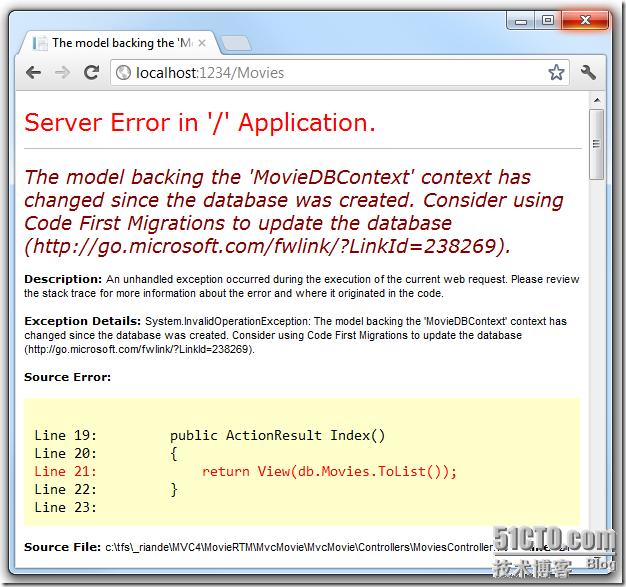Click the globe icon in the address bar
The width and height of the screenshot is (626, 587).
pyautogui.click(x=124, y=73)
